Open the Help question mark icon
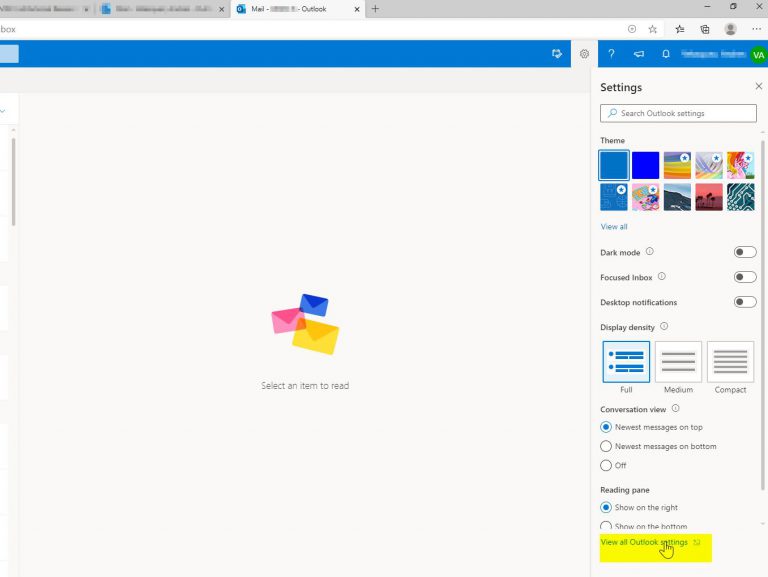This screenshot has height=577, width=768. click(611, 54)
